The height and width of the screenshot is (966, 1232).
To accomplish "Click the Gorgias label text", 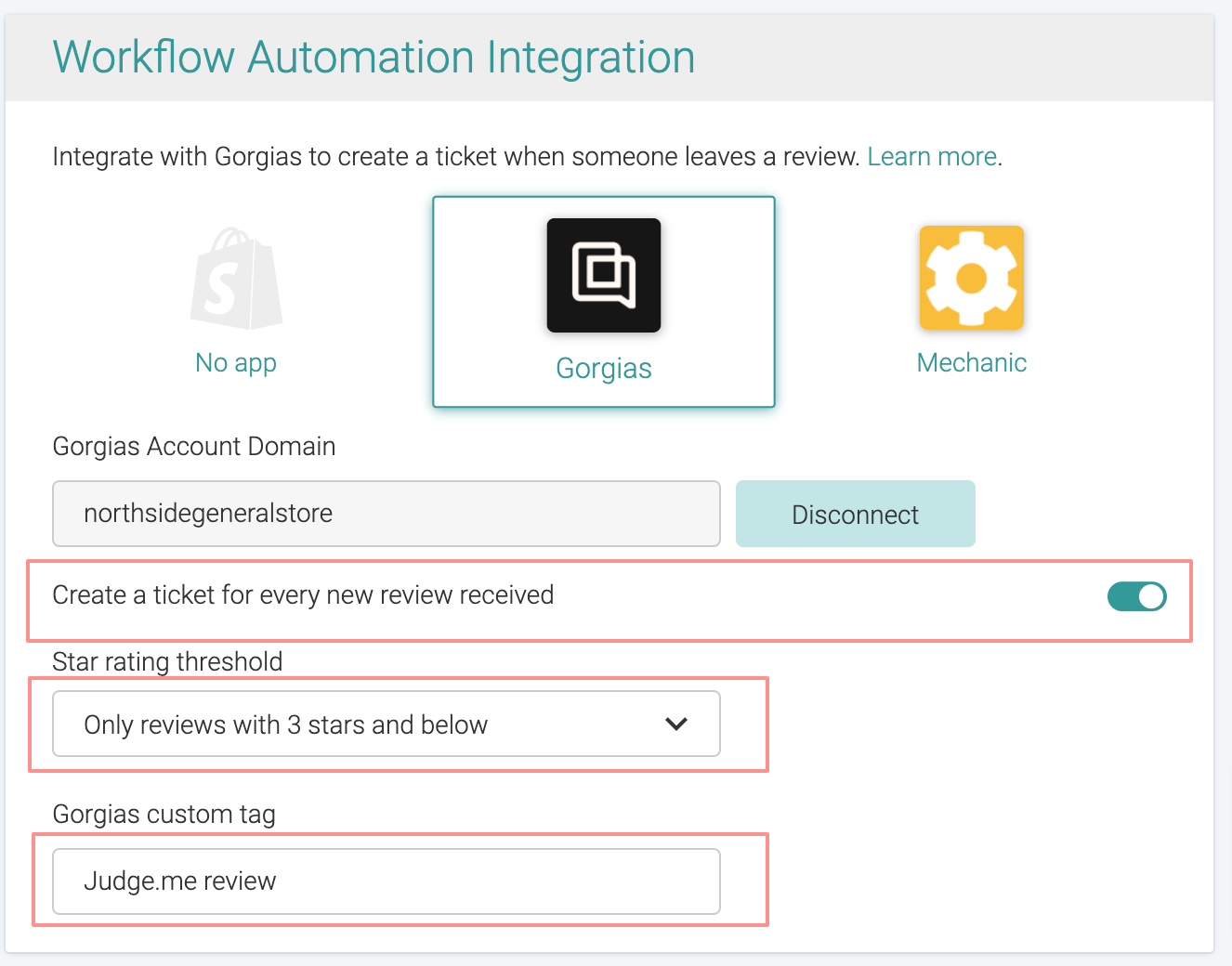I will 604,368.
